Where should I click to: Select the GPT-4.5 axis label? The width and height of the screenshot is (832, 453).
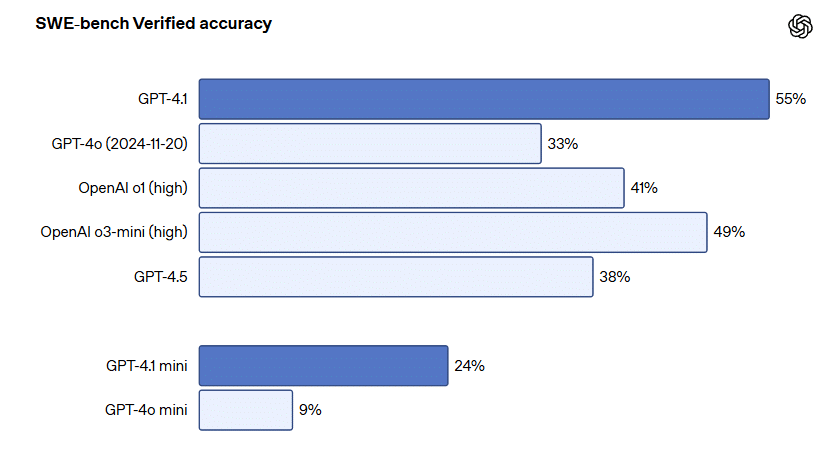(161, 277)
